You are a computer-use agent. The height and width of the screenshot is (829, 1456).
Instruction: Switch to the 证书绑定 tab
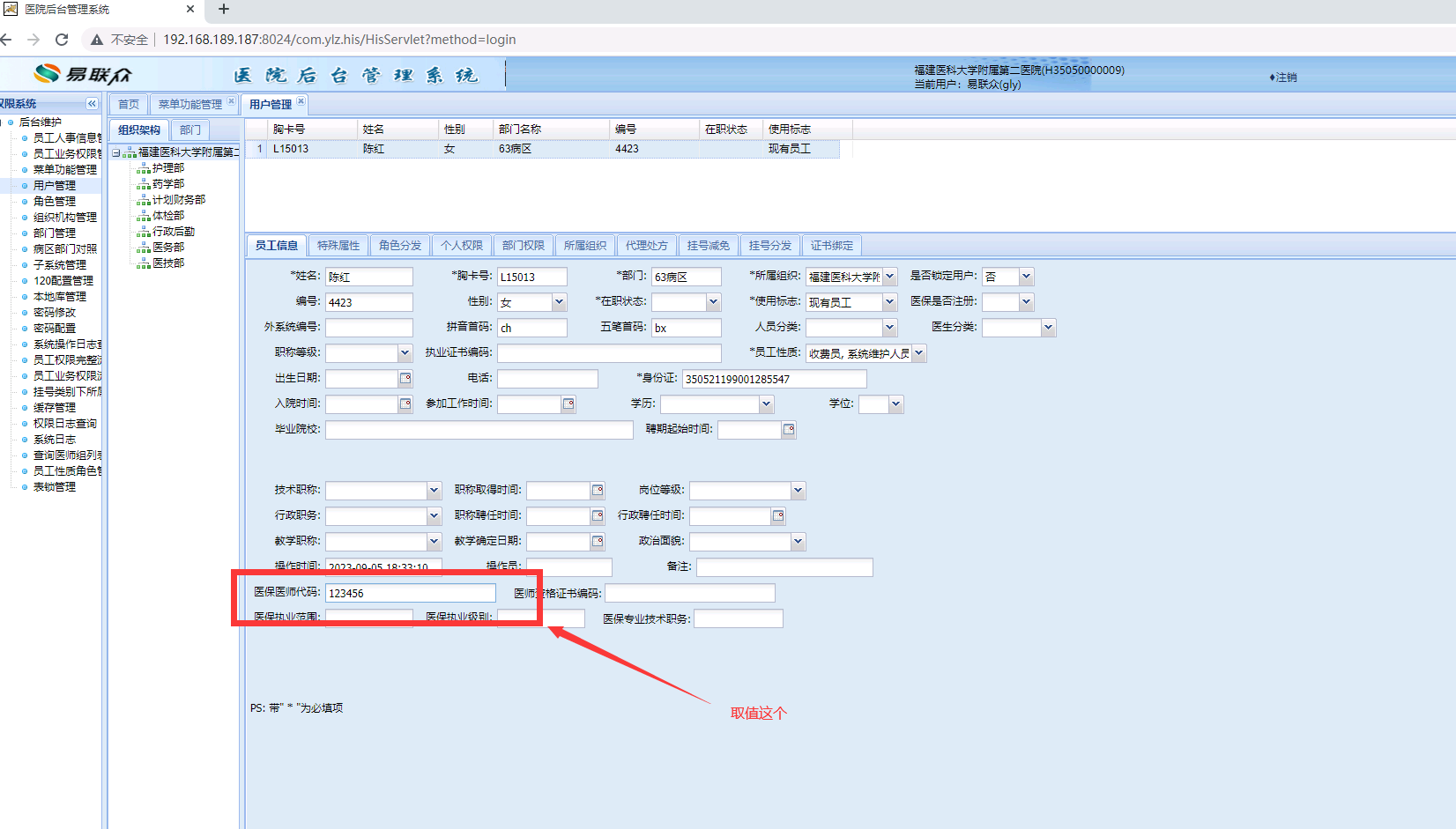point(831,246)
